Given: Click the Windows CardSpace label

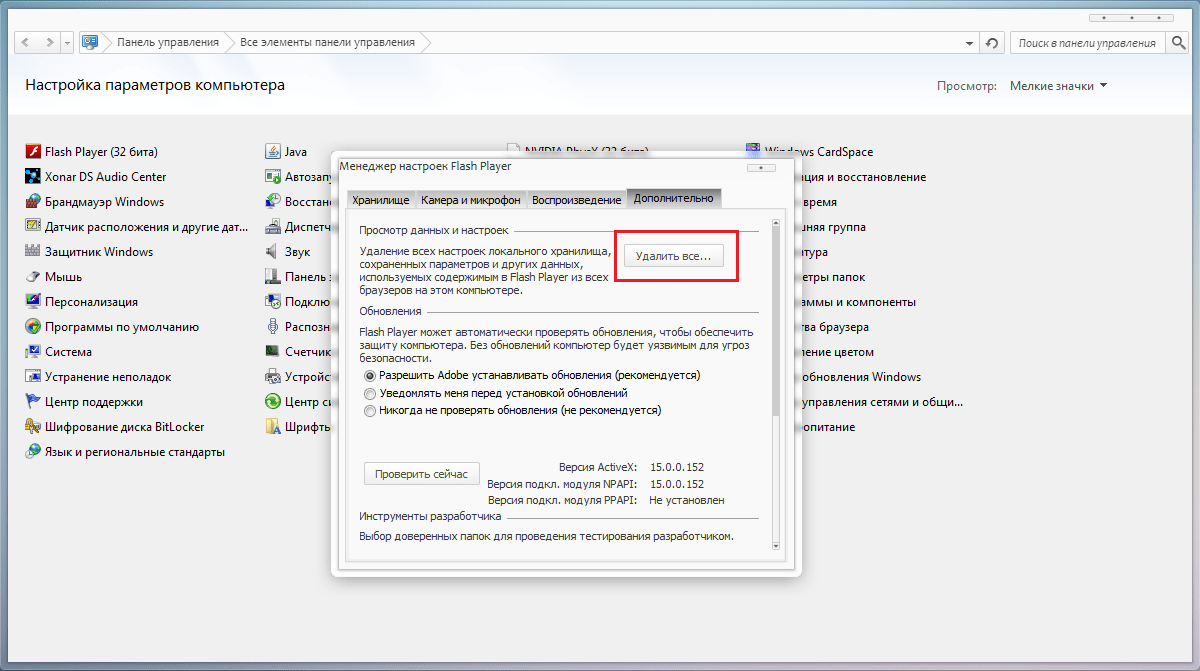Looking at the screenshot, I should (x=819, y=152).
